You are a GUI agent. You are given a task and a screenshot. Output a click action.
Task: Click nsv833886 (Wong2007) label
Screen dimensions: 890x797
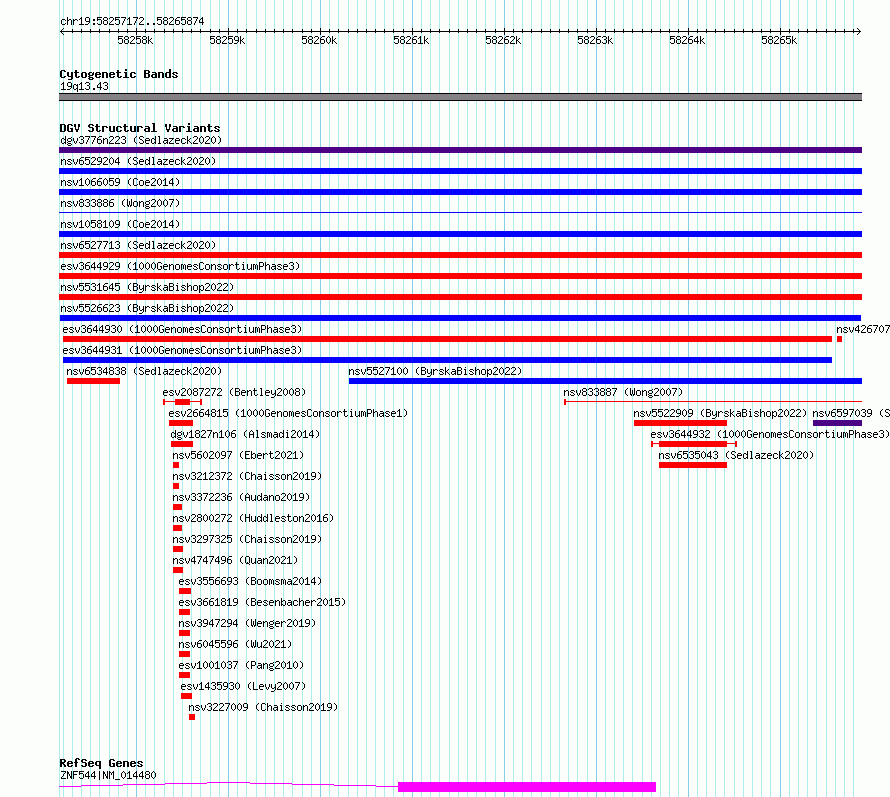tap(120, 203)
